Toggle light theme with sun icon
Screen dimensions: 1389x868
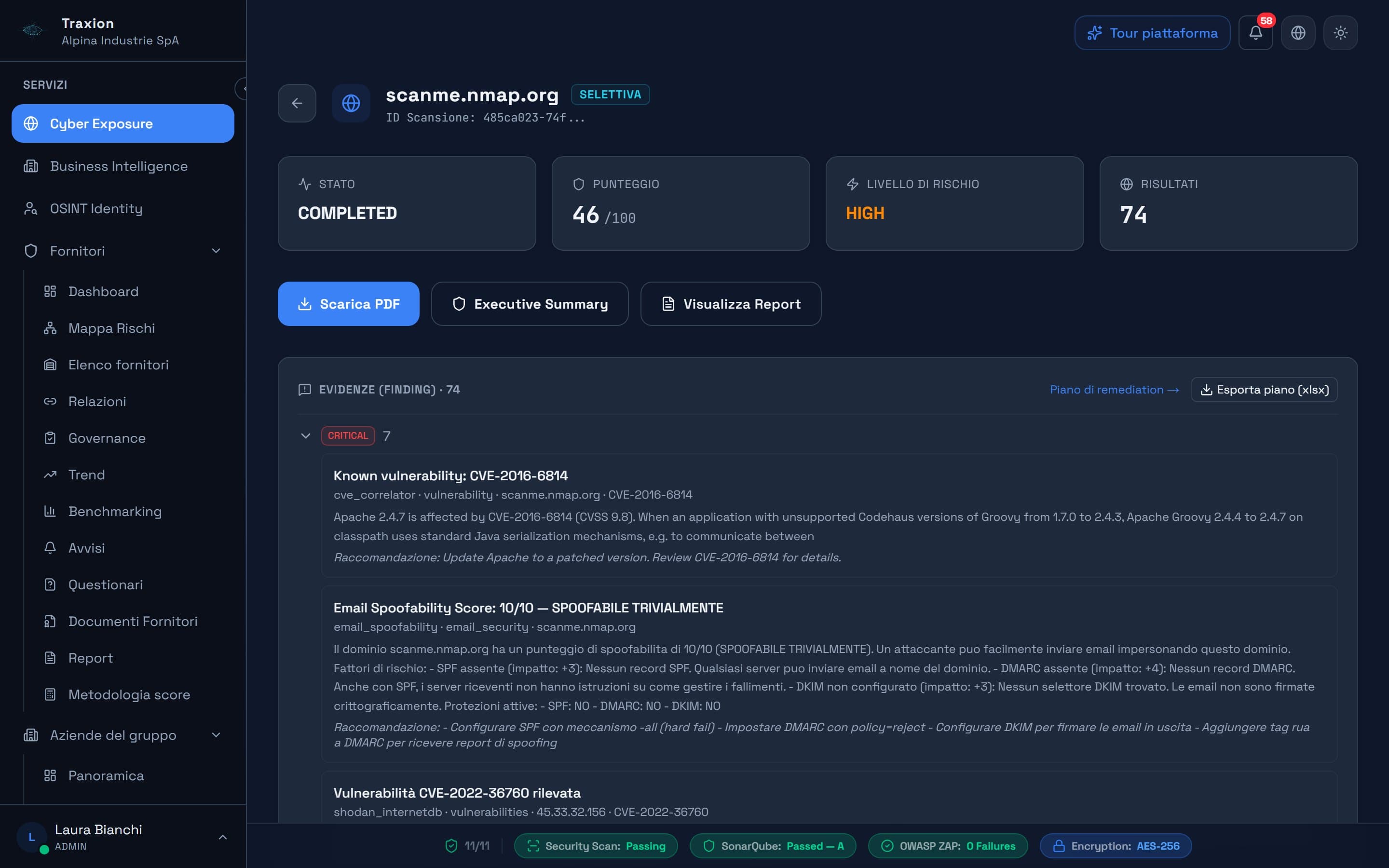tap(1340, 33)
